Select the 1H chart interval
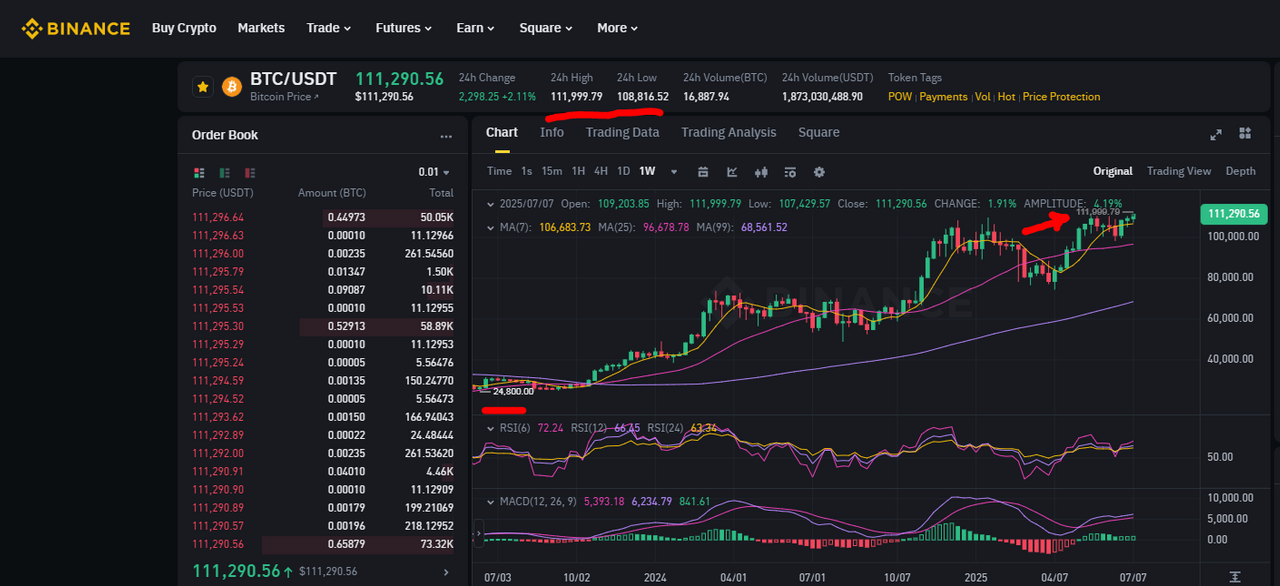 click(578, 171)
